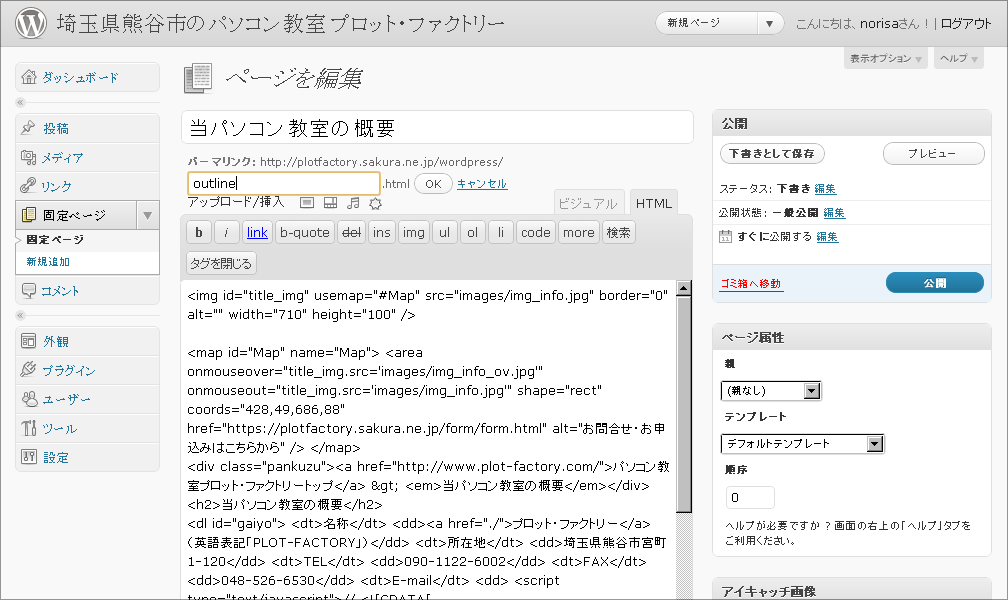This screenshot has height=600, width=1008.
Task: Click the リンク chain icon
Action: point(28,186)
